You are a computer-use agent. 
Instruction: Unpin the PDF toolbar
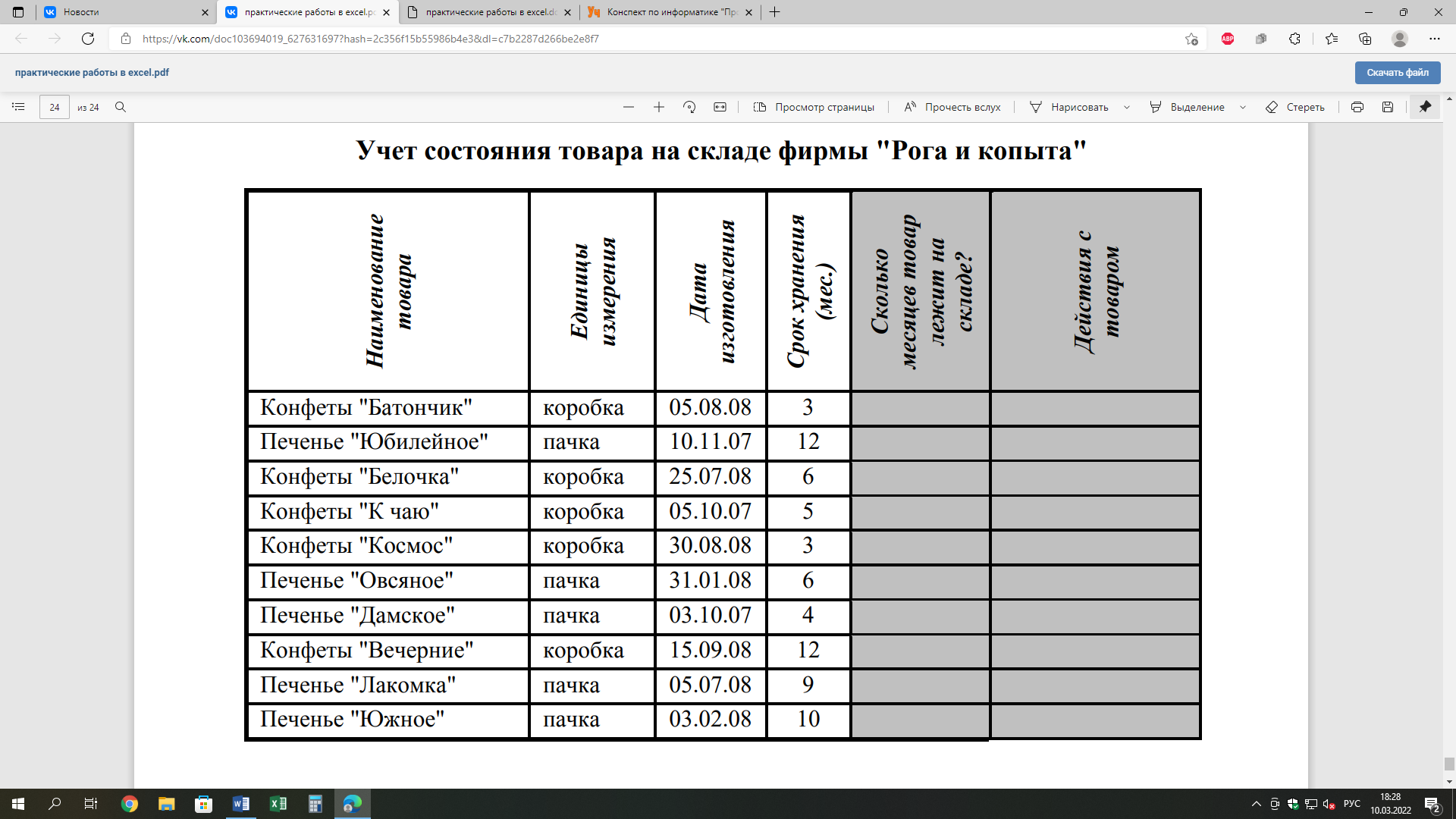tap(1425, 107)
